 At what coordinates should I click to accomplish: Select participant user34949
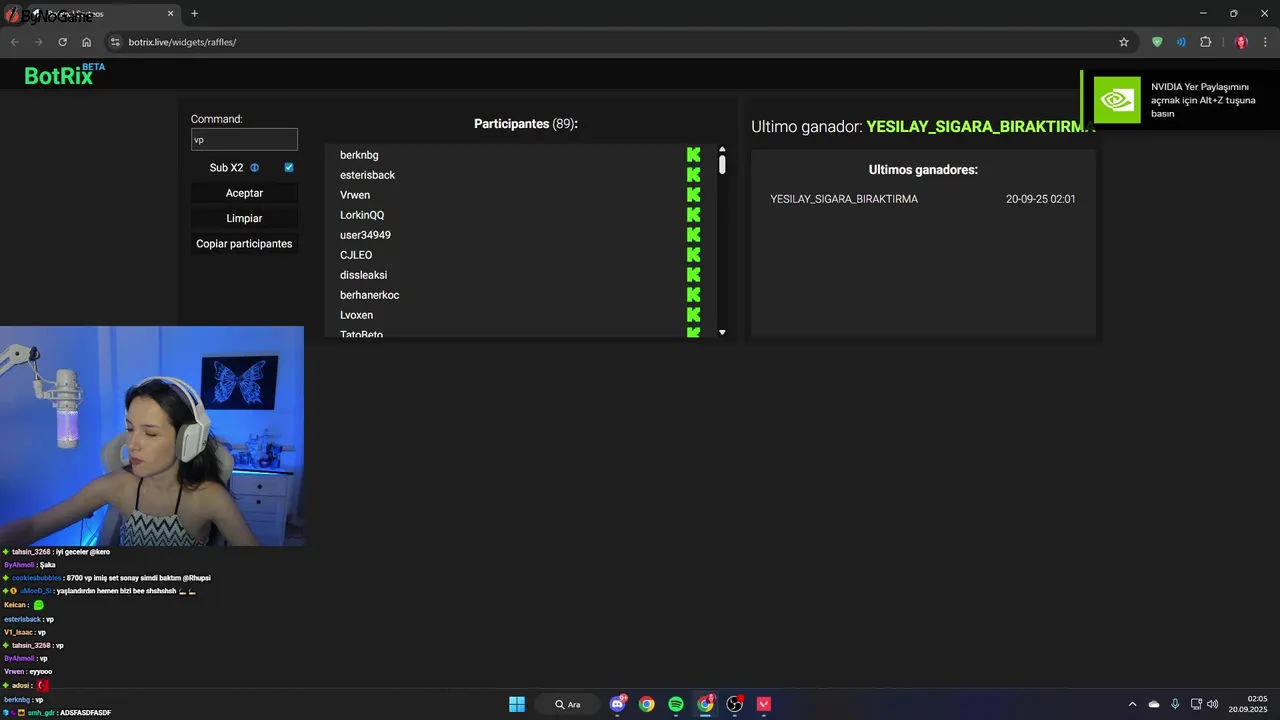point(365,235)
